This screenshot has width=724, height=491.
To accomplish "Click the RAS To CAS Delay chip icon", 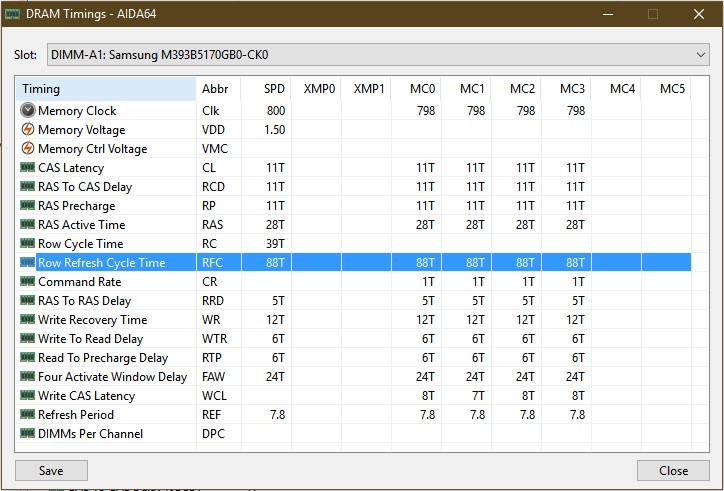I will point(28,186).
